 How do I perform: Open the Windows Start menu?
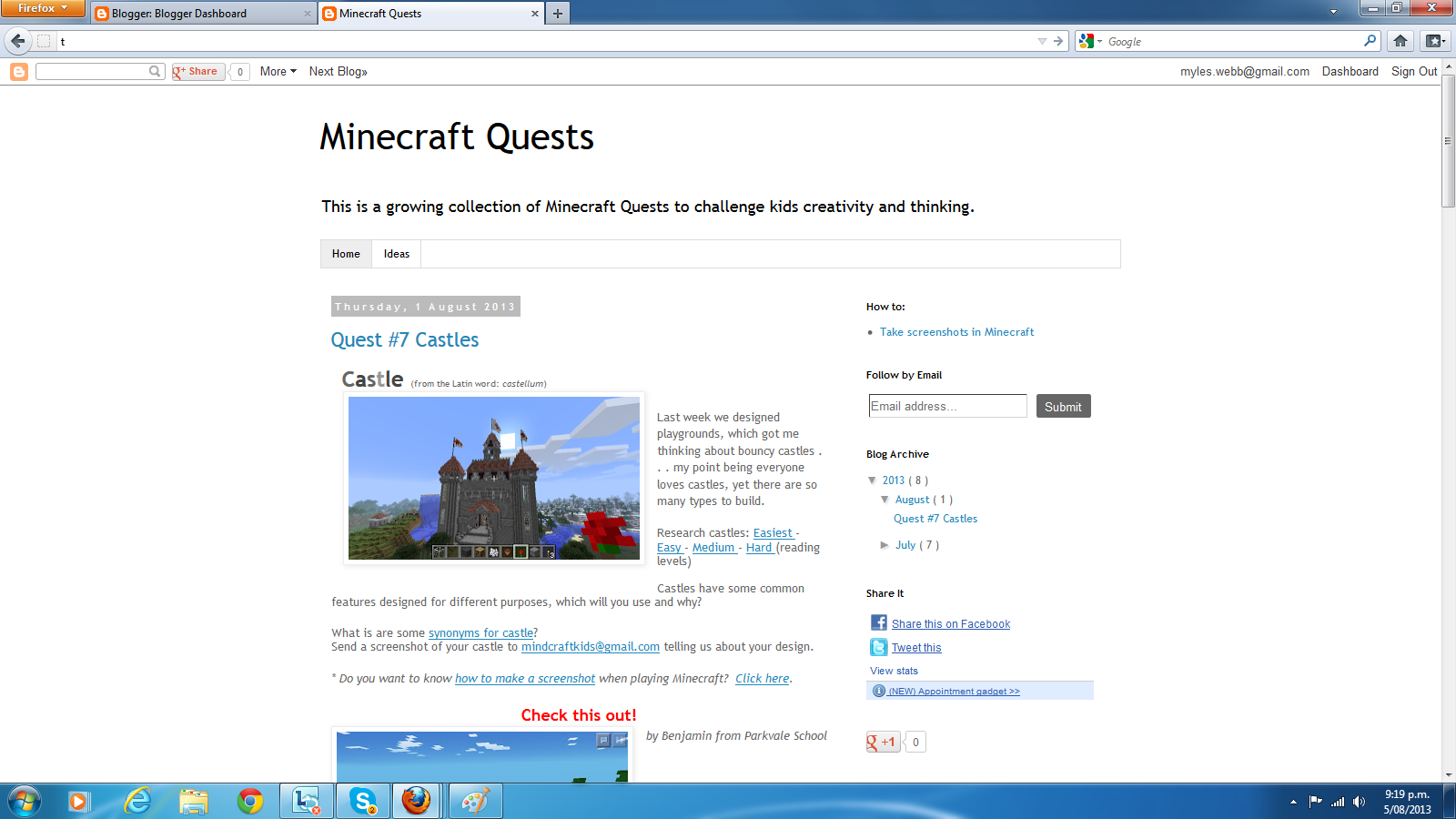25,801
